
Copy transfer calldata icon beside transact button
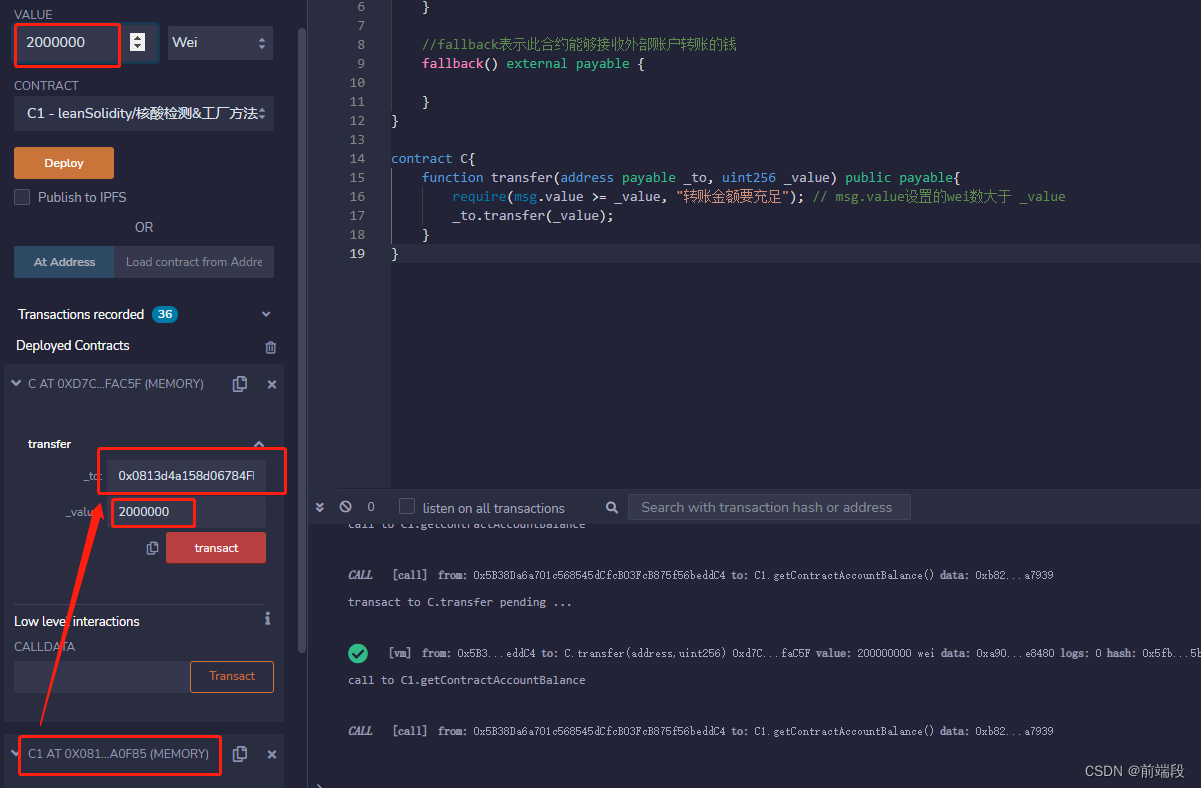tap(152, 548)
